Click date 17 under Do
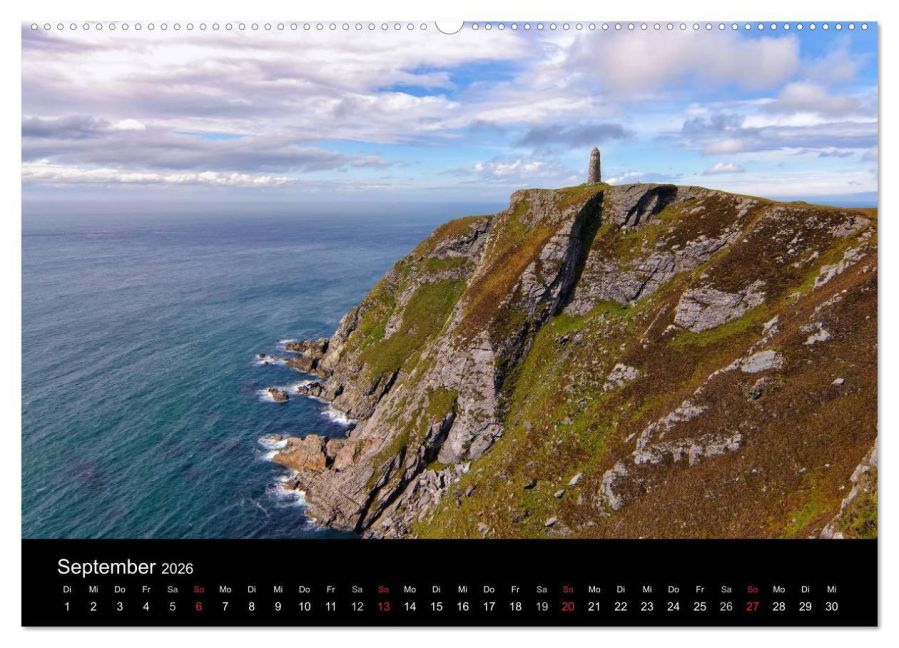The height and width of the screenshot is (648, 899). pyautogui.click(x=489, y=606)
